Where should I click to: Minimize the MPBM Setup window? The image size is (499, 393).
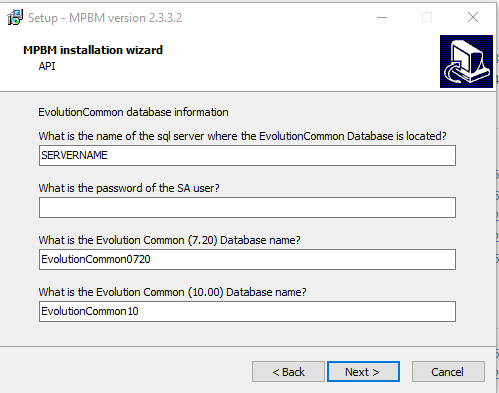[x=382, y=17]
